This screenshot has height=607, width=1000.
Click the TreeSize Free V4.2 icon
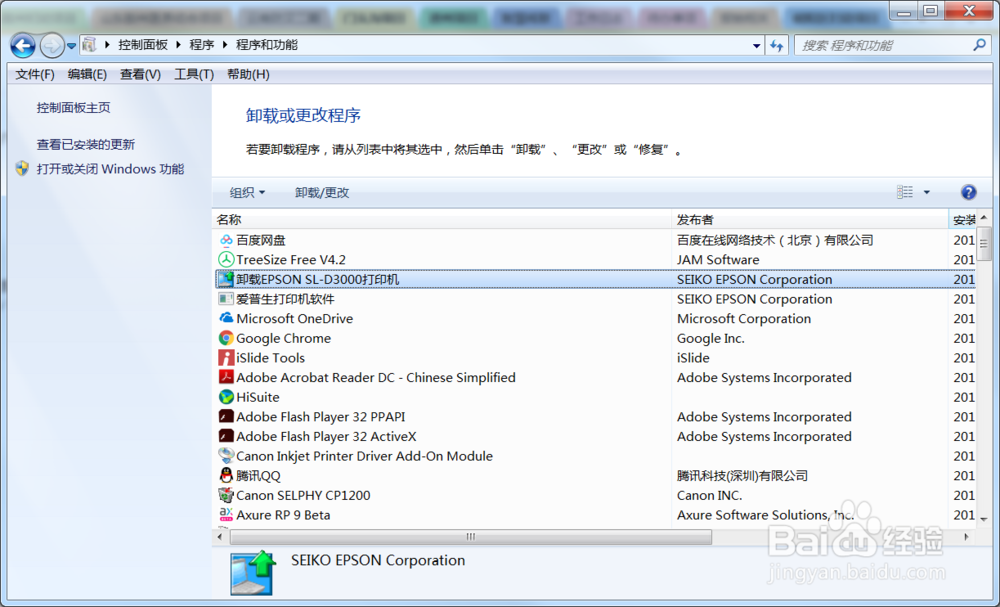coord(226,260)
